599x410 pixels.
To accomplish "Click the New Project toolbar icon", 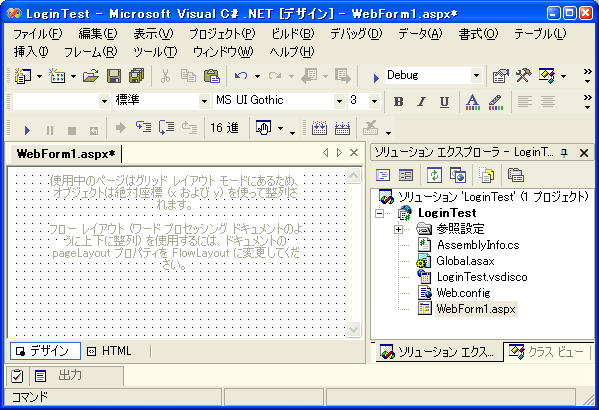I will 23,76.
